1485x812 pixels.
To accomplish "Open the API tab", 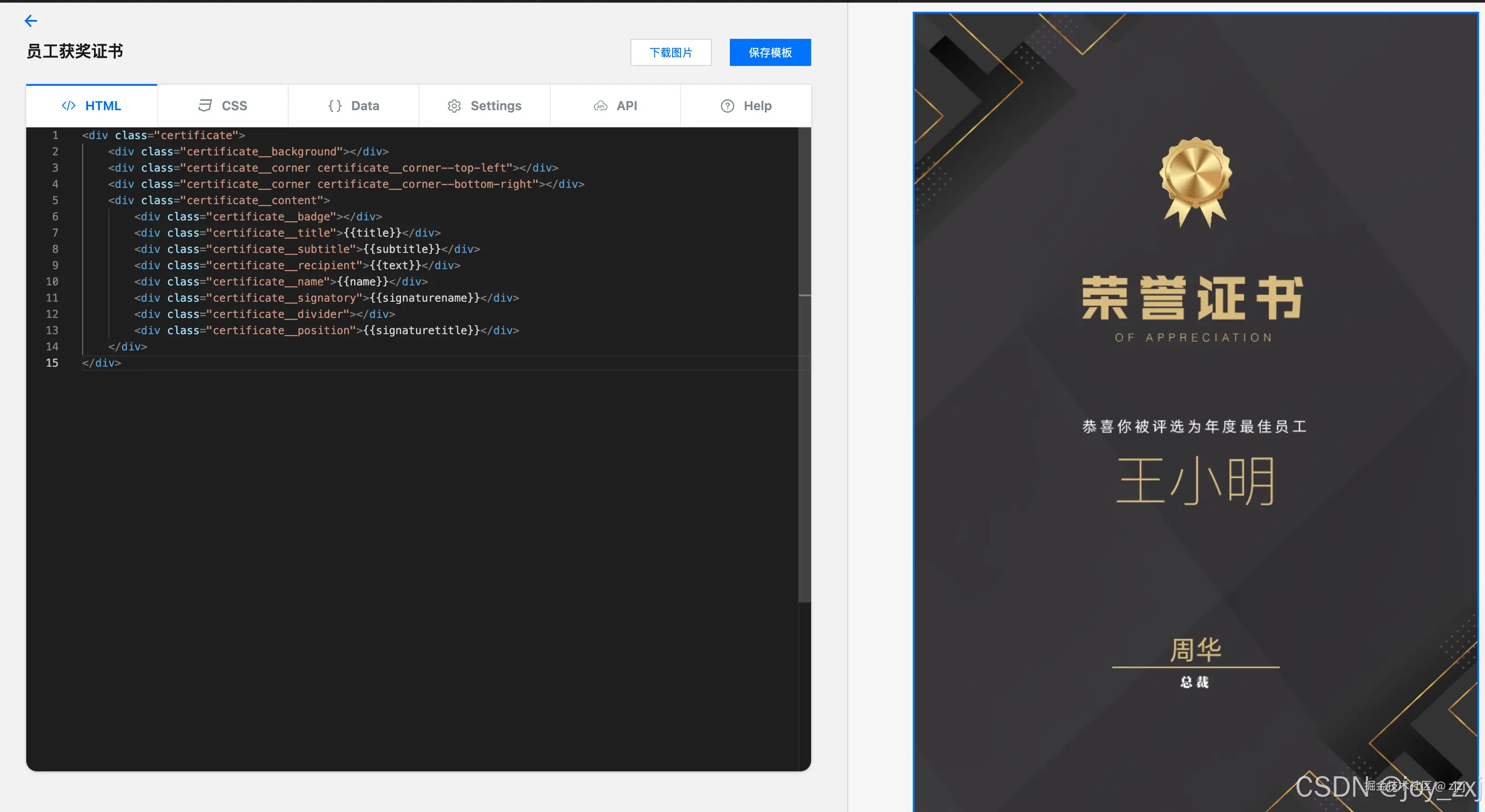I will [615, 106].
